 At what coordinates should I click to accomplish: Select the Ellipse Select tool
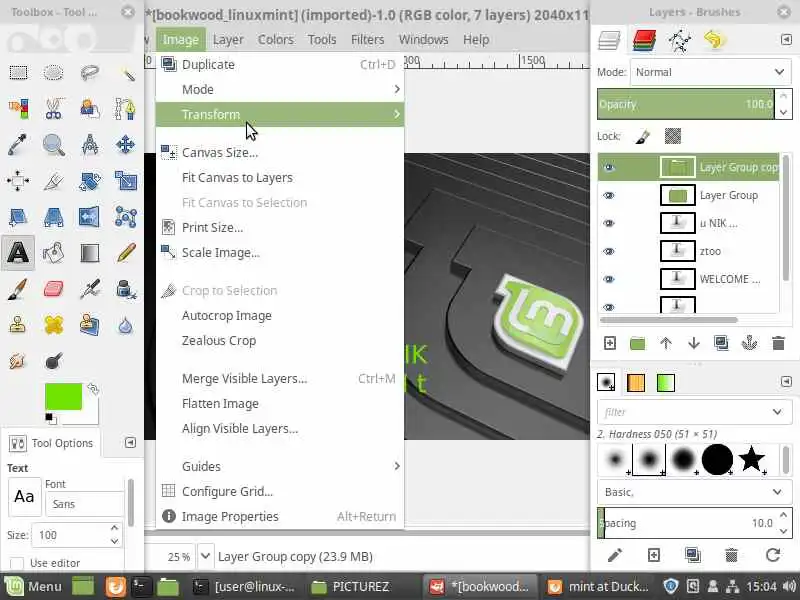54,72
